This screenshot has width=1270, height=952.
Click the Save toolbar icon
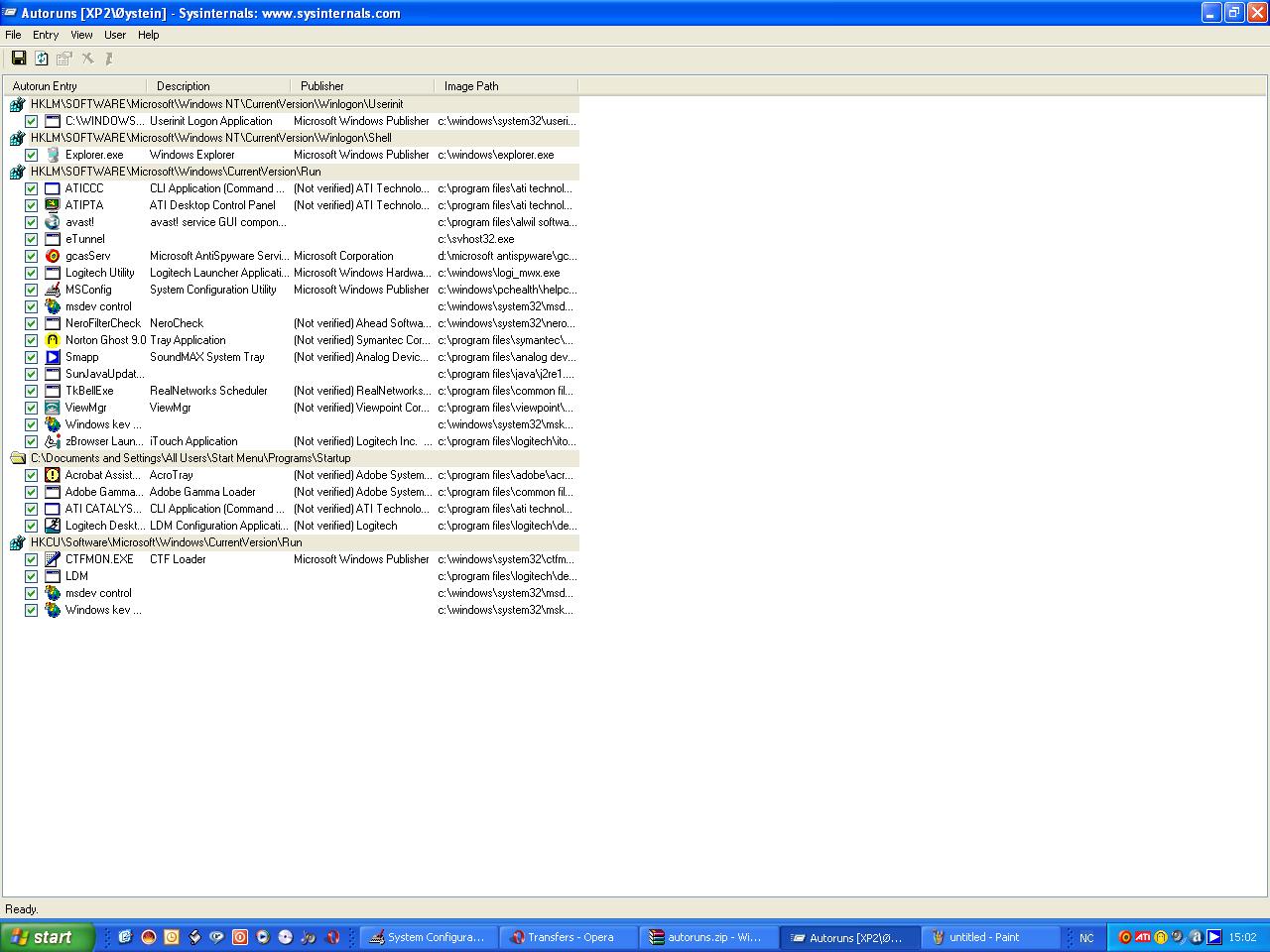[x=18, y=59]
